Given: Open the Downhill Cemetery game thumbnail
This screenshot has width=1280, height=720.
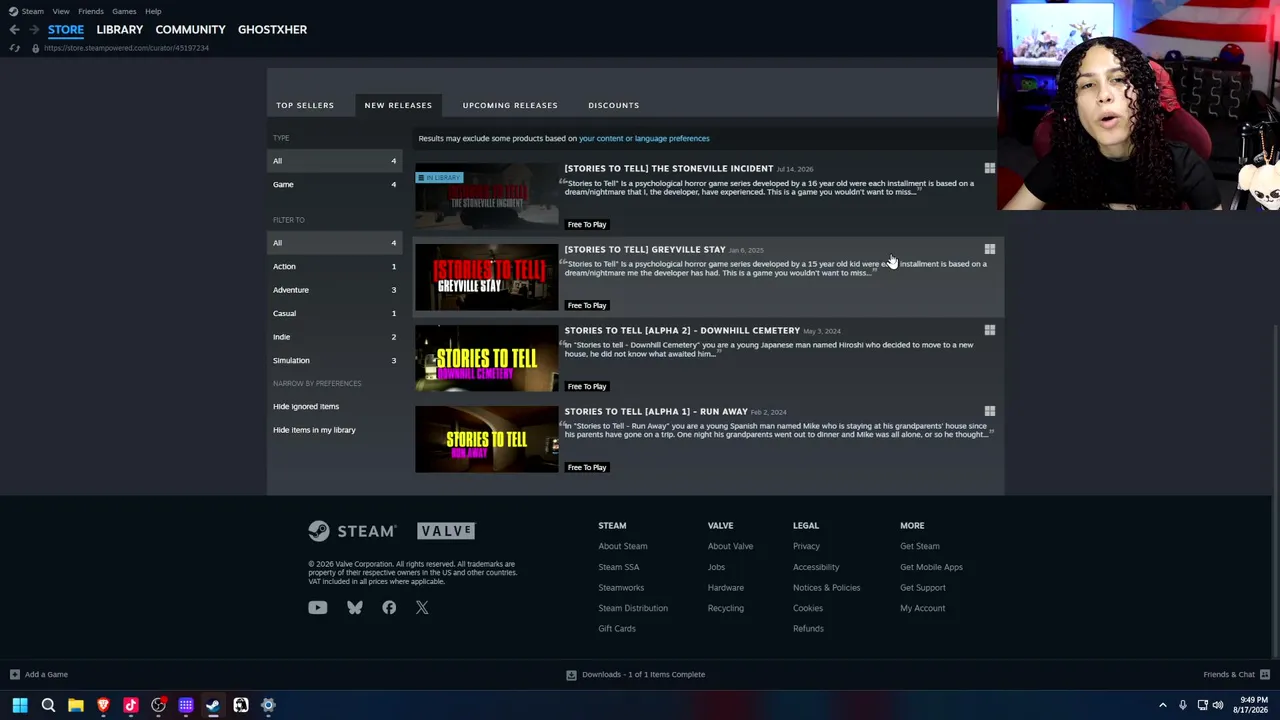Looking at the screenshot, I should 487,358.
